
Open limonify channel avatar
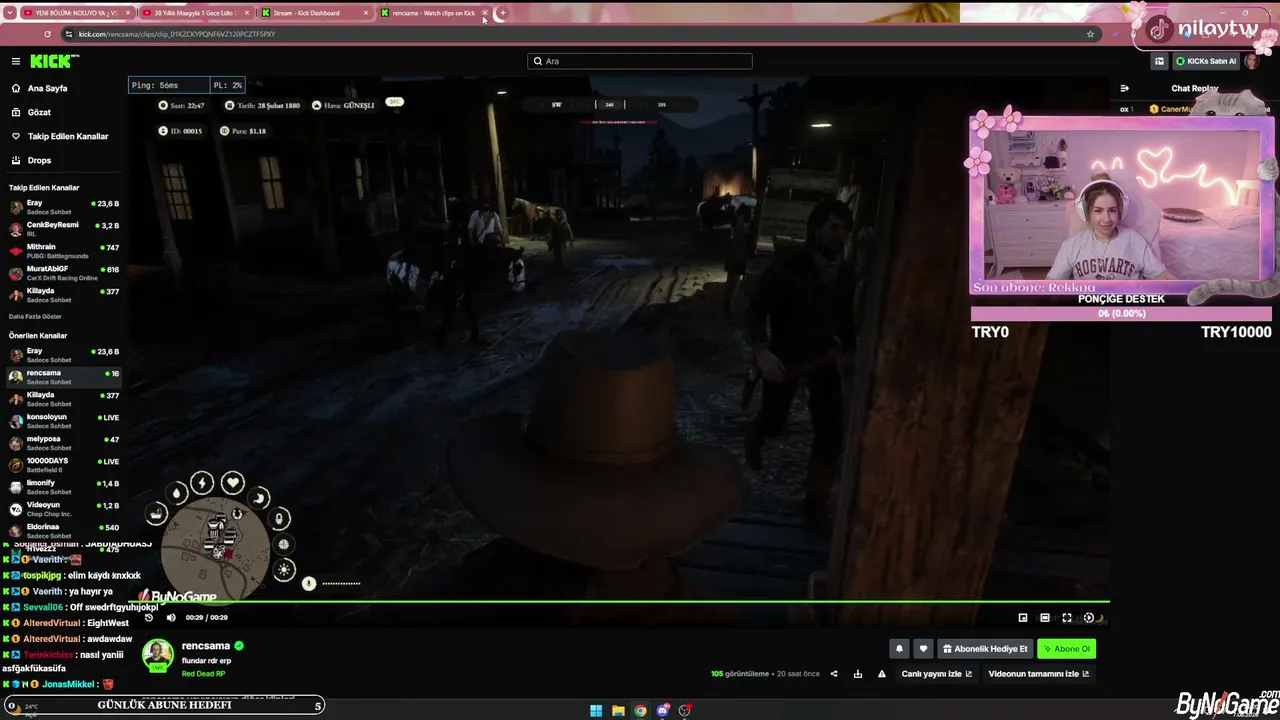click(x=16, y=487)
